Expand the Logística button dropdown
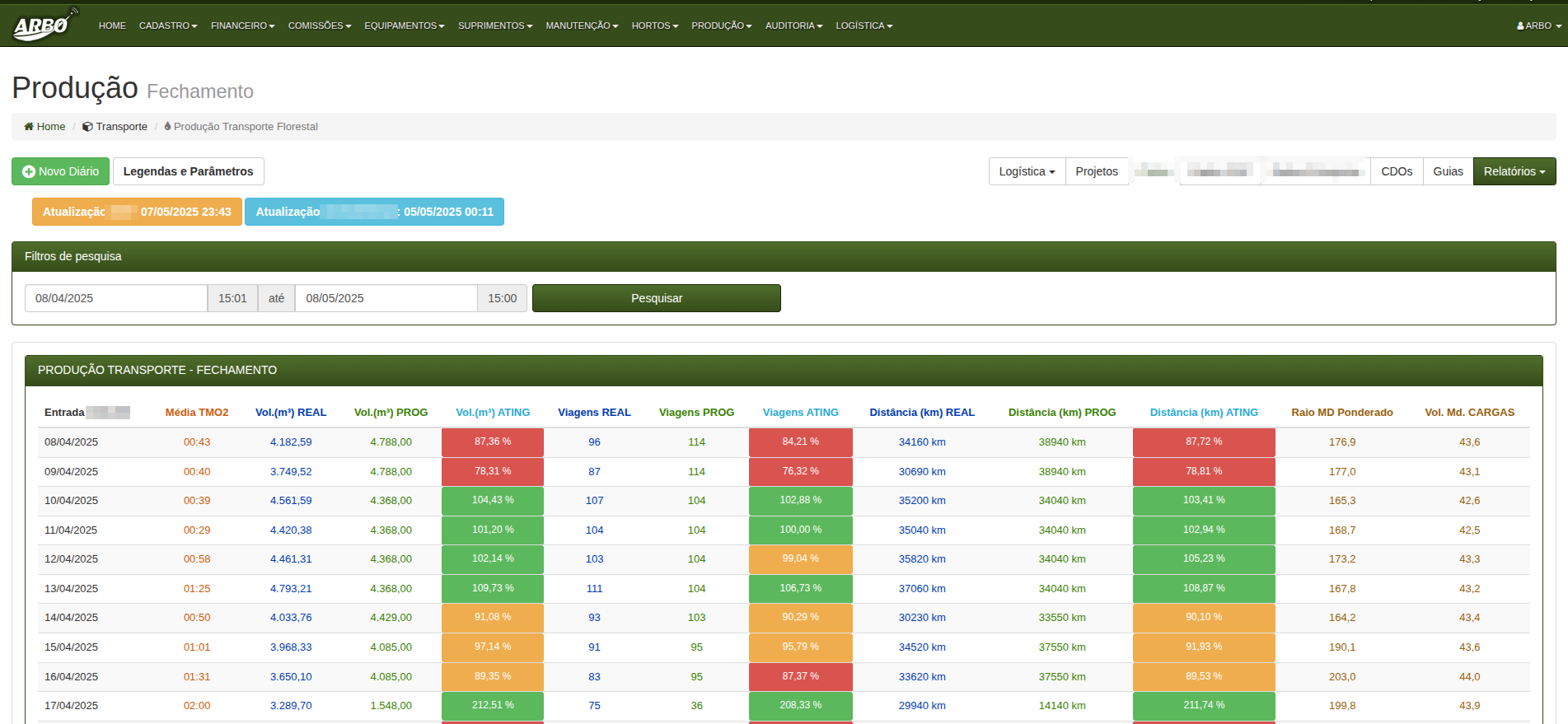Image resolution: width=1568 pixels, height=724 pixels. [x=1026, y=171]
